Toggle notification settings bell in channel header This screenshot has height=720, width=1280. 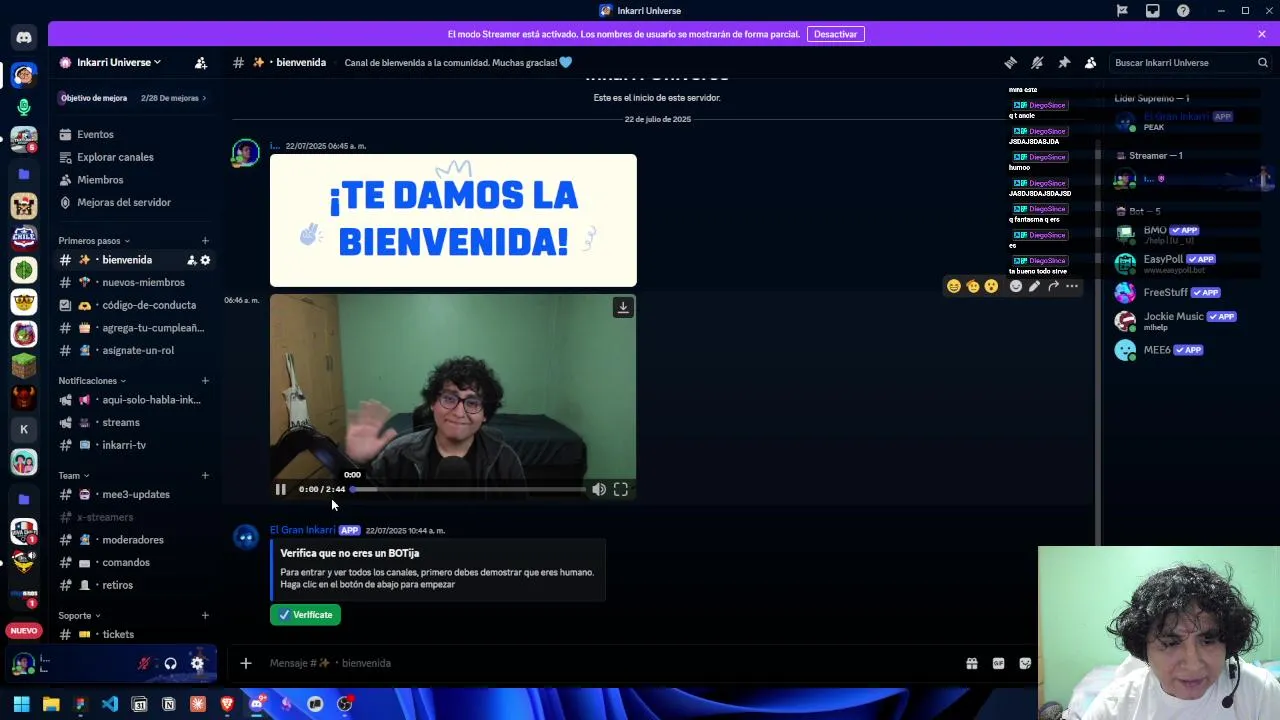1037,62
